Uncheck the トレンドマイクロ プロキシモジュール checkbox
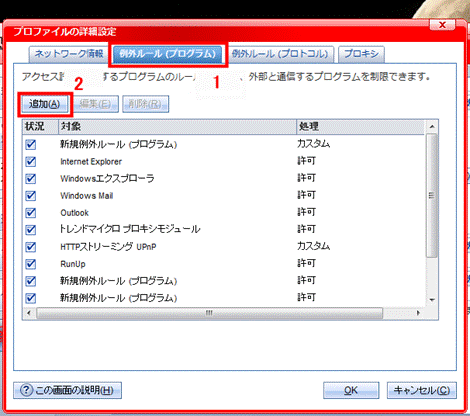Image resolution: width=470 pixels, height=416 pixels. point(31,230)
